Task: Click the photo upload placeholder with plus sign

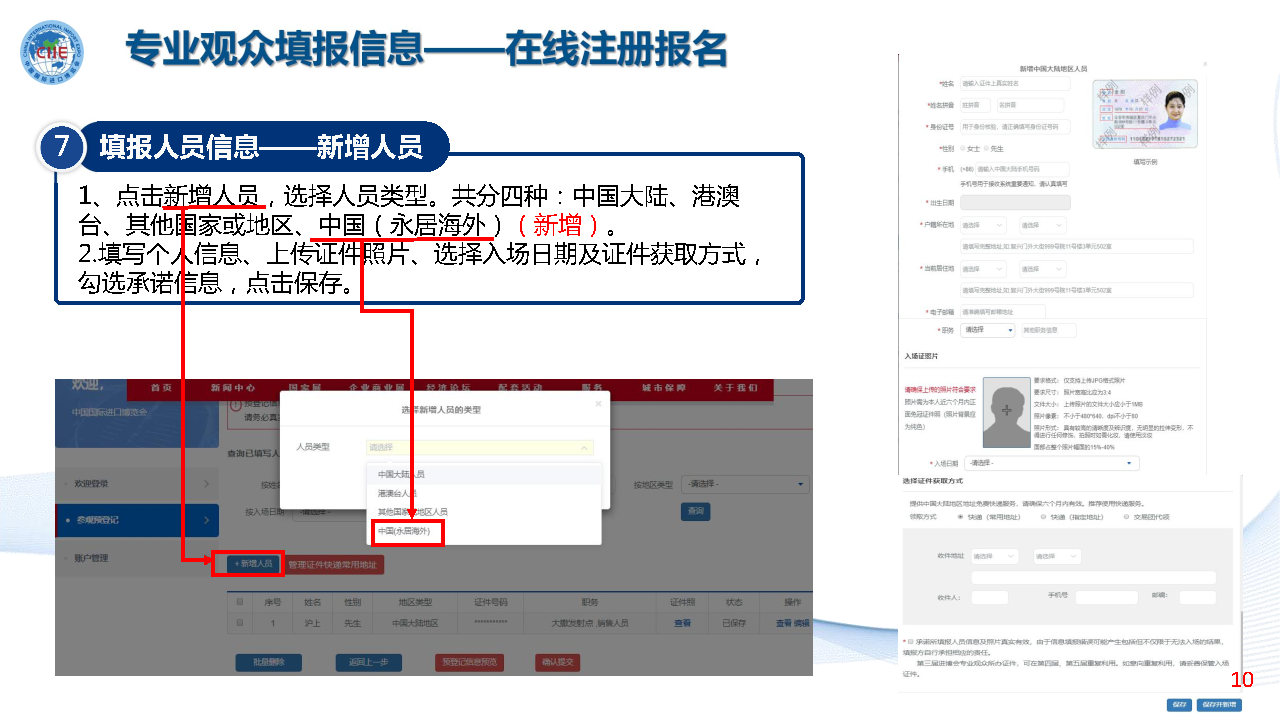Action: tap(1005, 411)
